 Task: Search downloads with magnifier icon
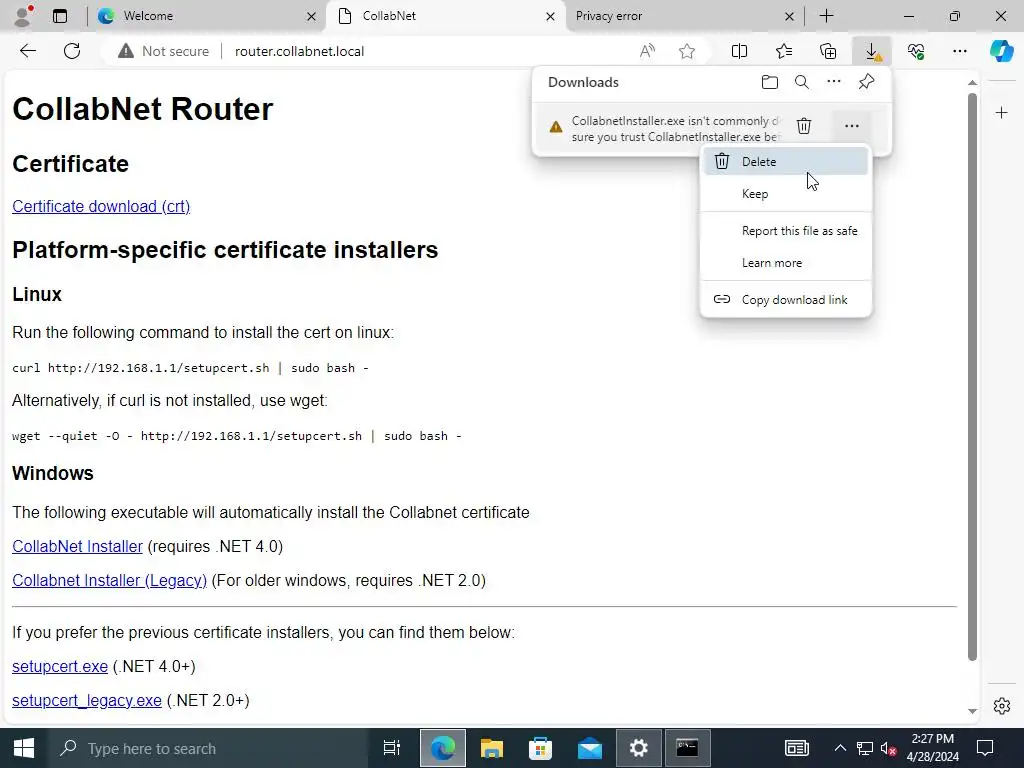(802, 82)
